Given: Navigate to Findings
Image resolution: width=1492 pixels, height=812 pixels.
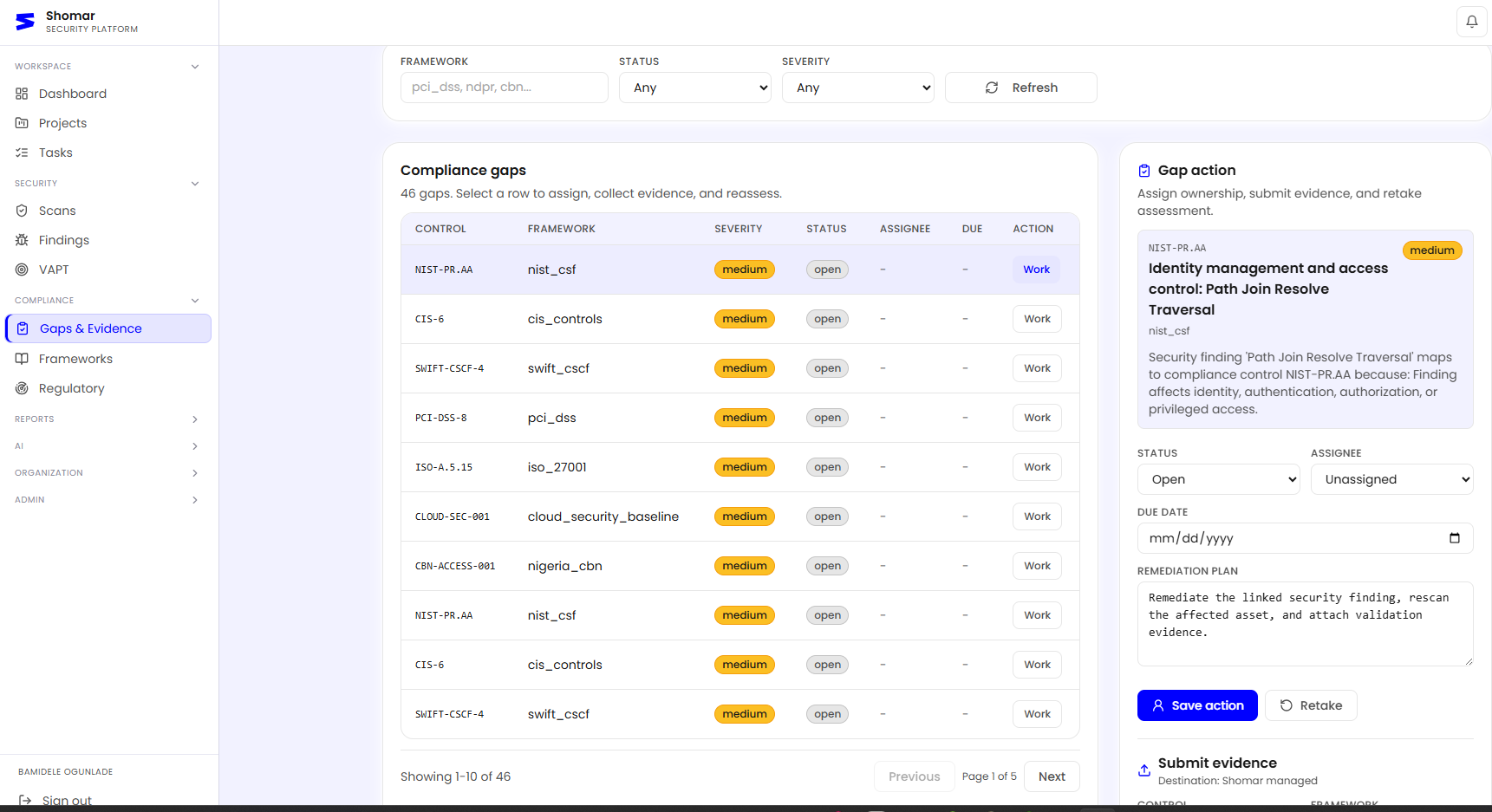Looking at the screenshot, I should pos(108,240).
